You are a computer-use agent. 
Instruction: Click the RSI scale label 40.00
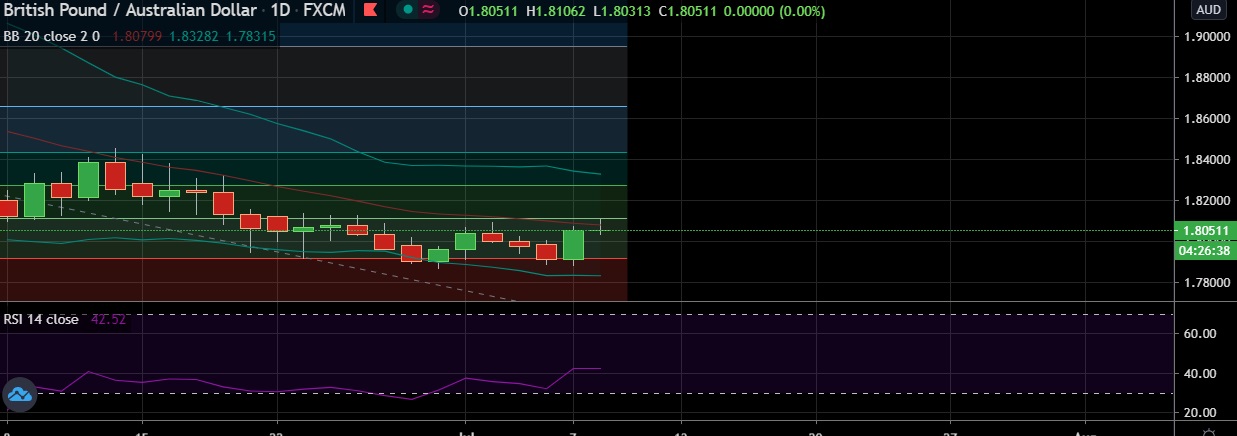point(1199,373)
